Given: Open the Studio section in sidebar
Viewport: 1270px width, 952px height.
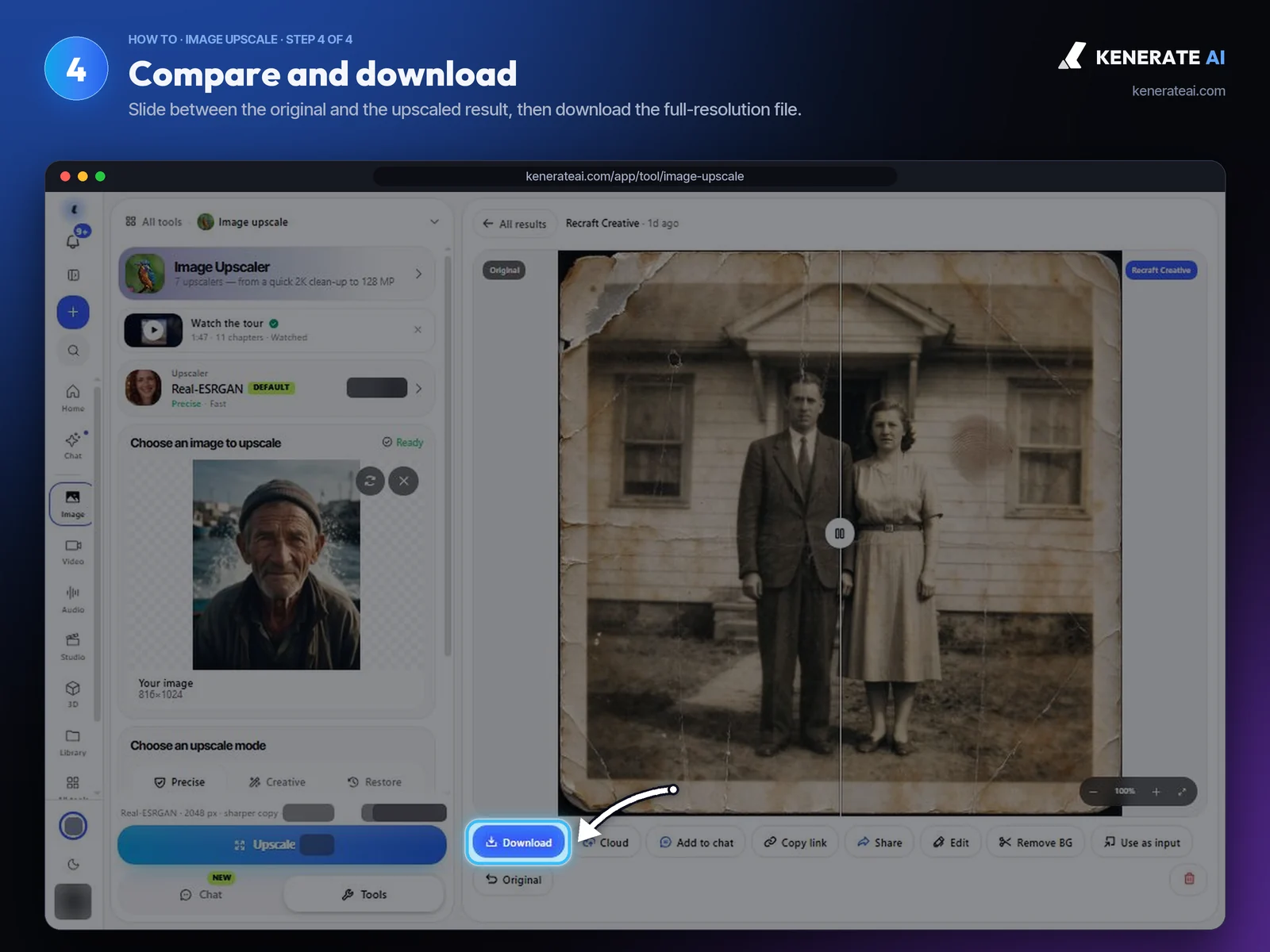Looking at the screenshot, I should click(x=73, y=647).
